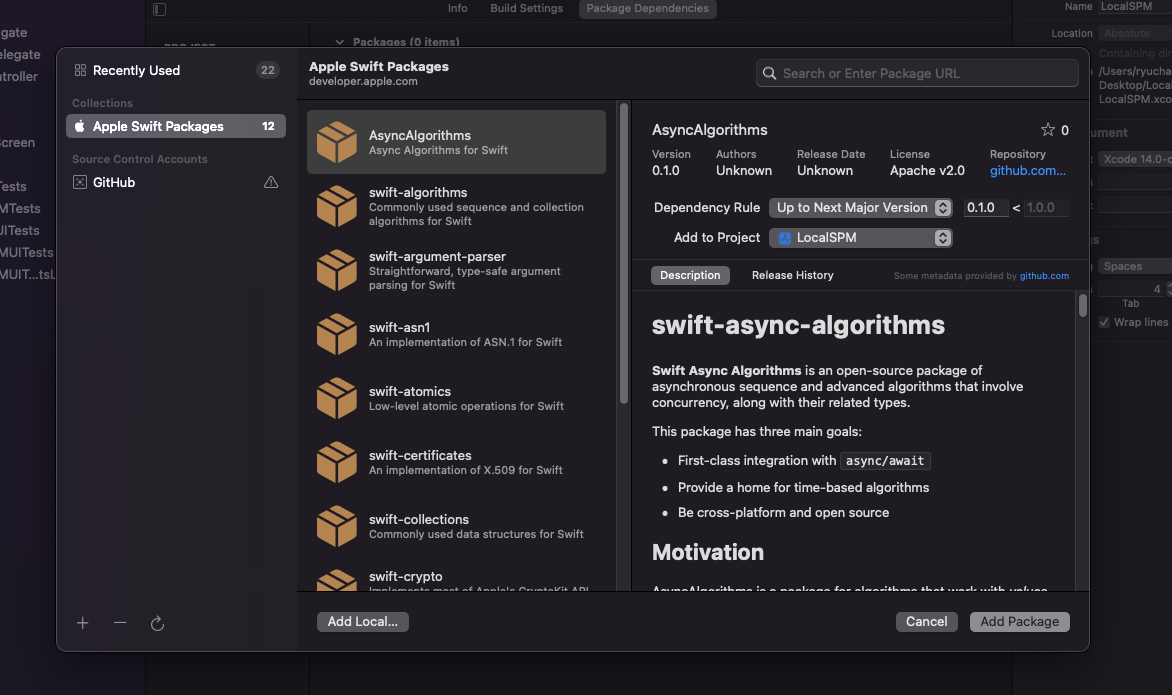1172x695 pixels.
Task: Select the GitHub source control account
Action: pos(176,182)
